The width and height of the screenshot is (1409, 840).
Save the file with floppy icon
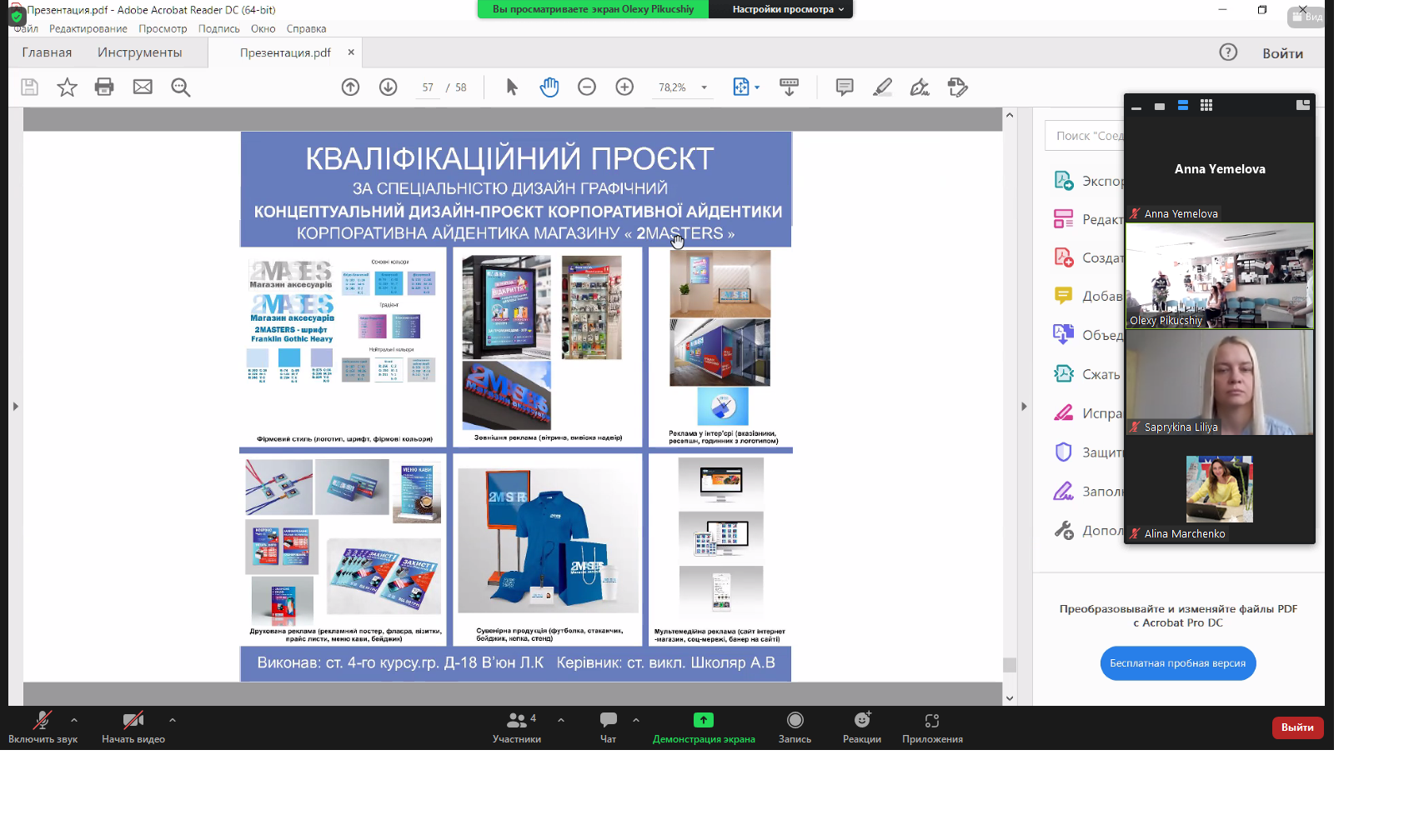click(x=29, y=87)
